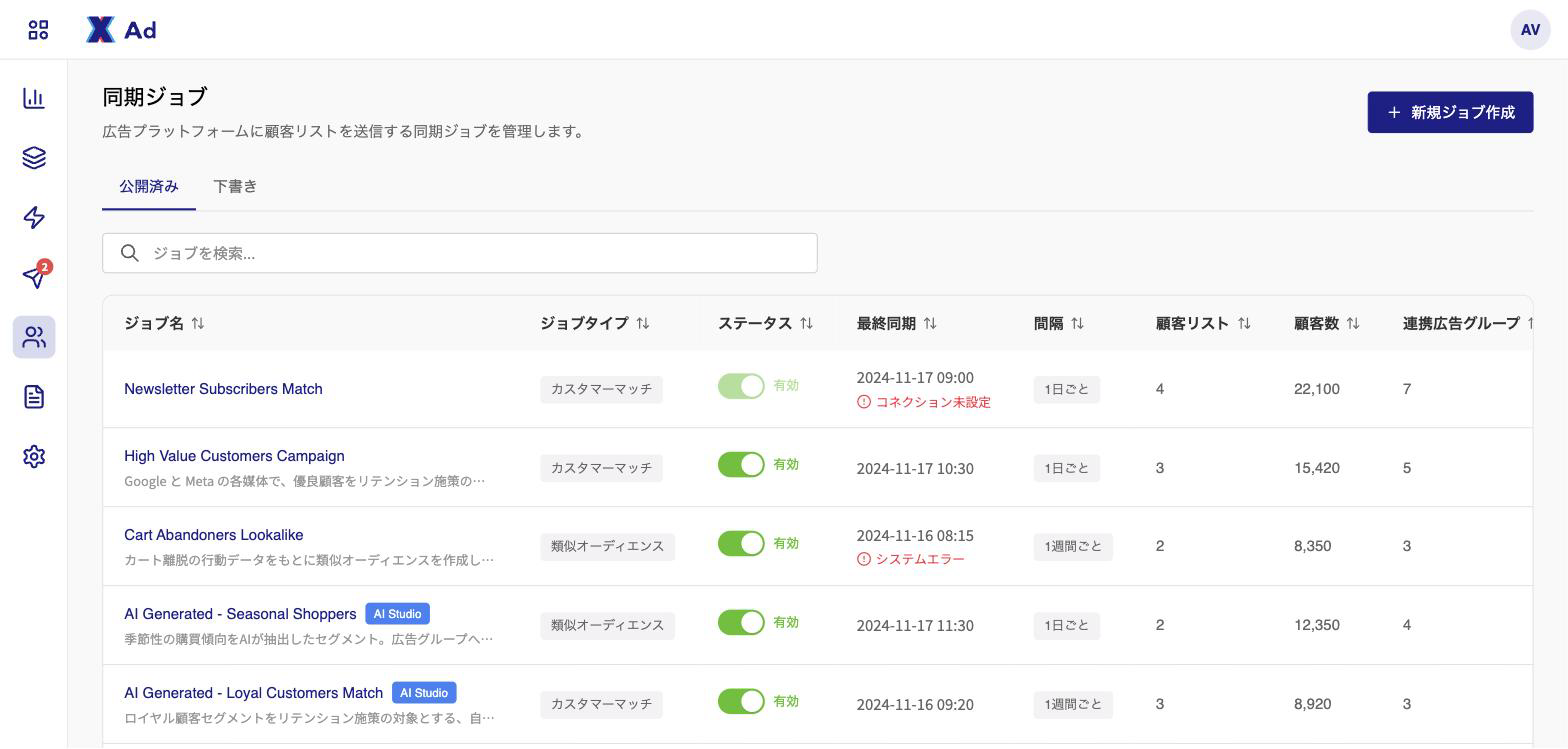
Task: Sort by ステータス column
Action: (x=806, y=323)
